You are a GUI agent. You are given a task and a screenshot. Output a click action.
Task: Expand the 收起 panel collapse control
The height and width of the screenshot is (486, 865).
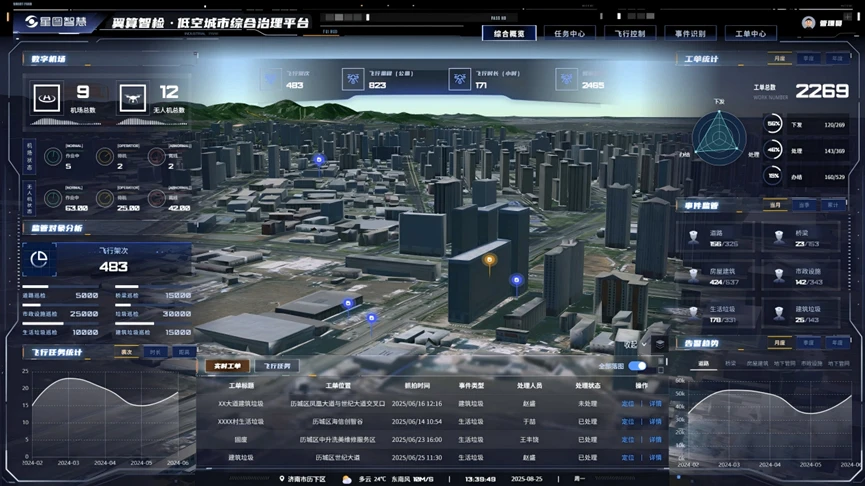(x=632, y=344)
